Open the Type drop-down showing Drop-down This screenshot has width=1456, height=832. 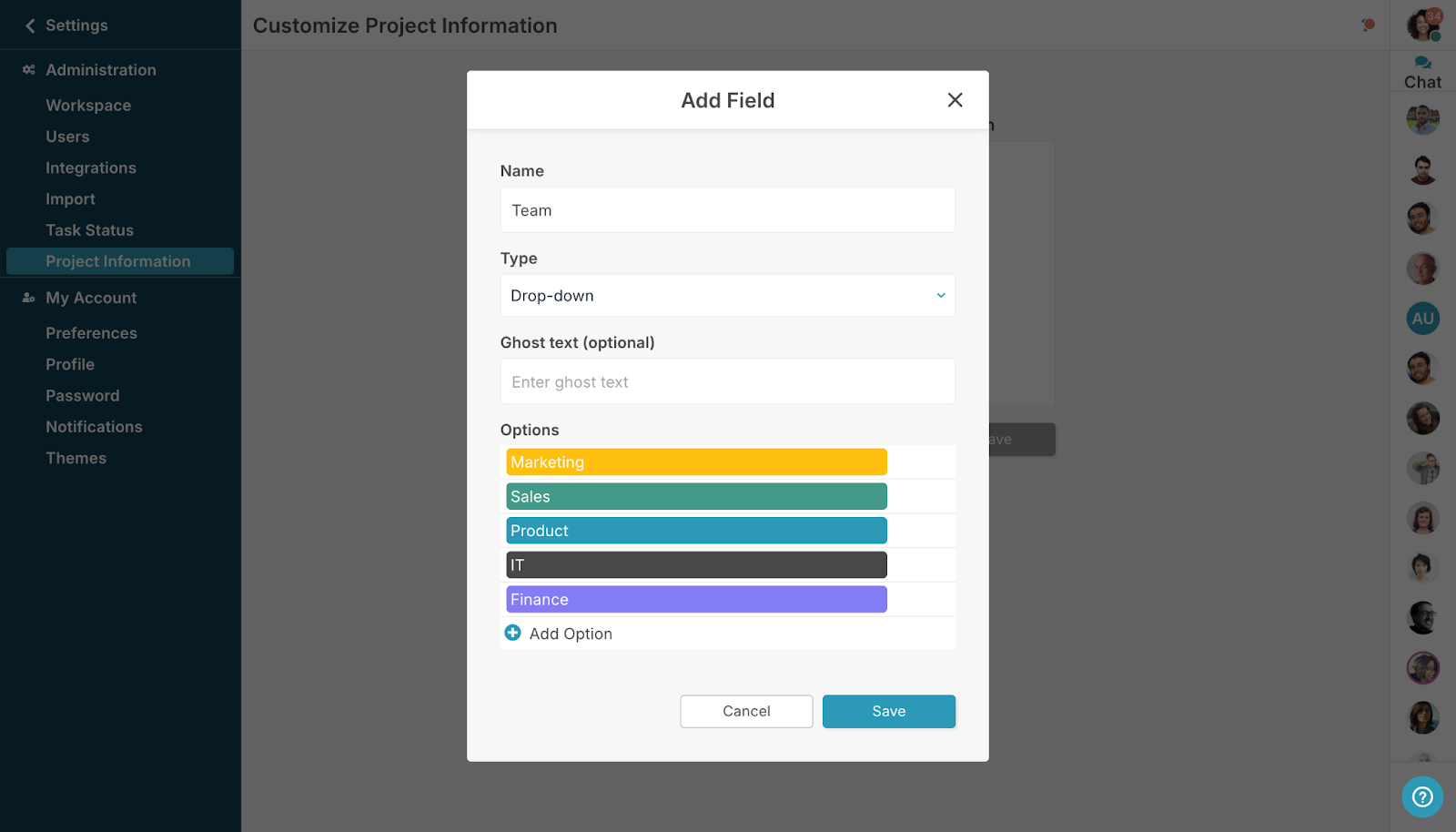(x=726, y=295)
